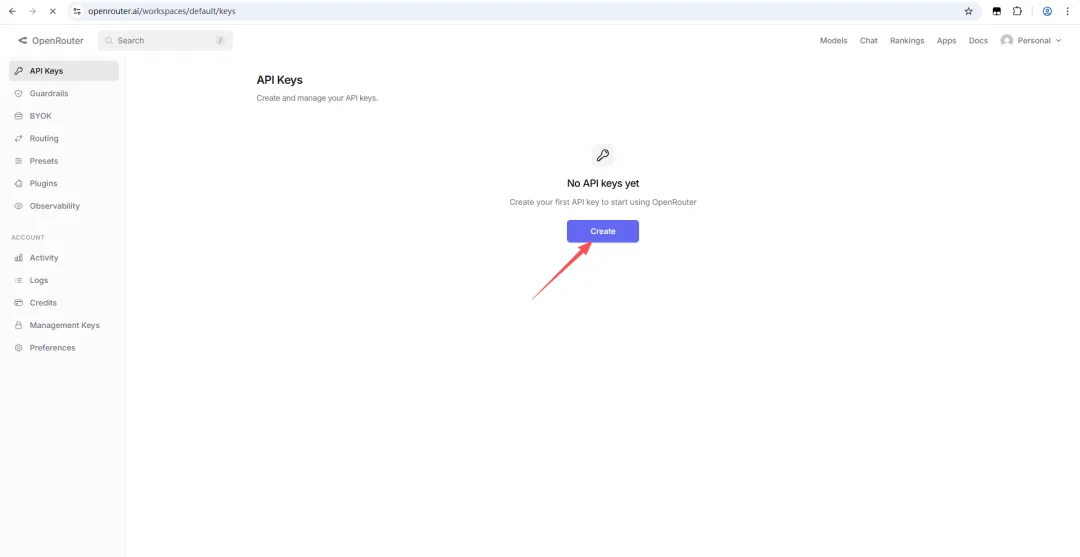Open Models in top navigation
The height and width of the screenshot is (557, 1080).
pos(833,41)
